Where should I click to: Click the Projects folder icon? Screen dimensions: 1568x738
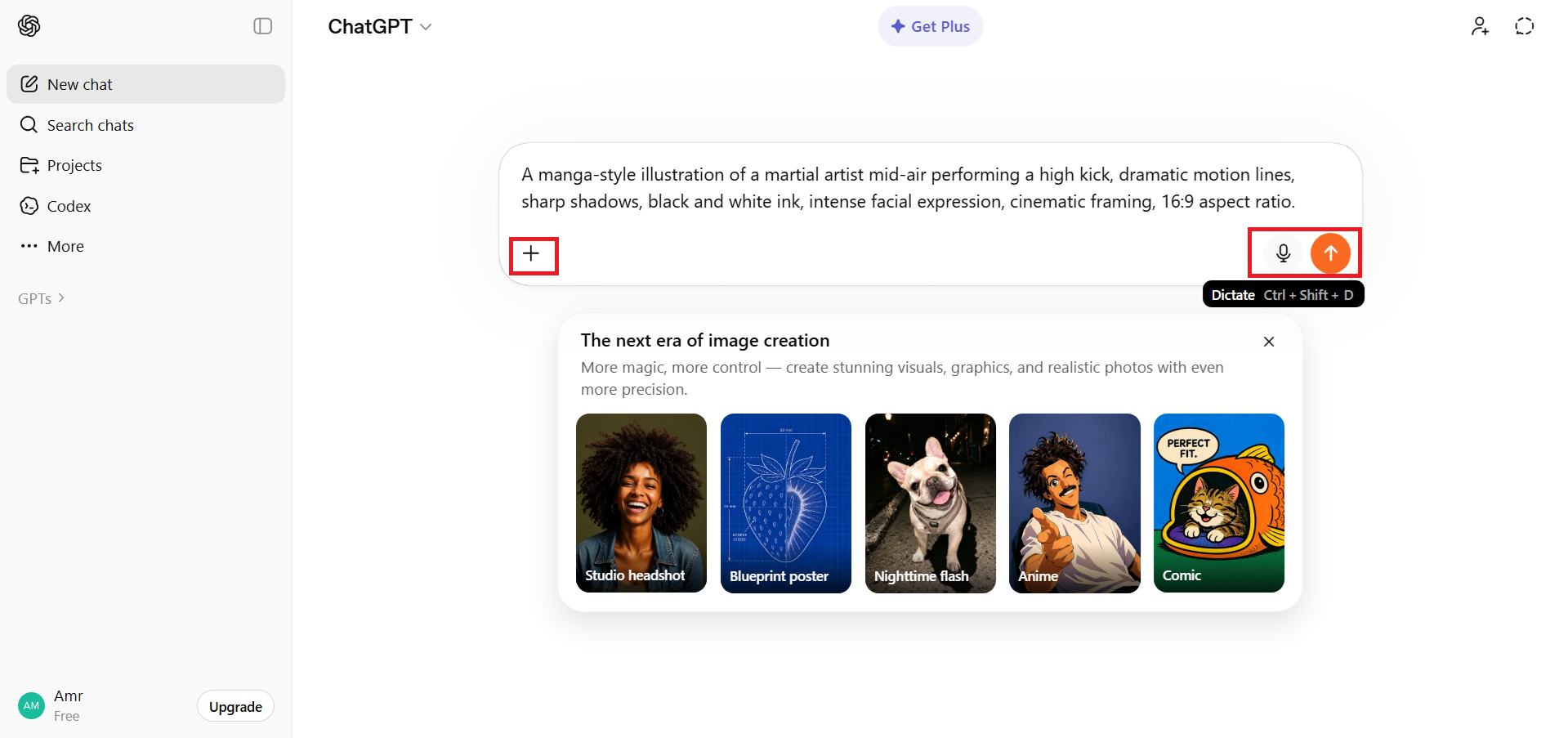(x=29, y=165)
